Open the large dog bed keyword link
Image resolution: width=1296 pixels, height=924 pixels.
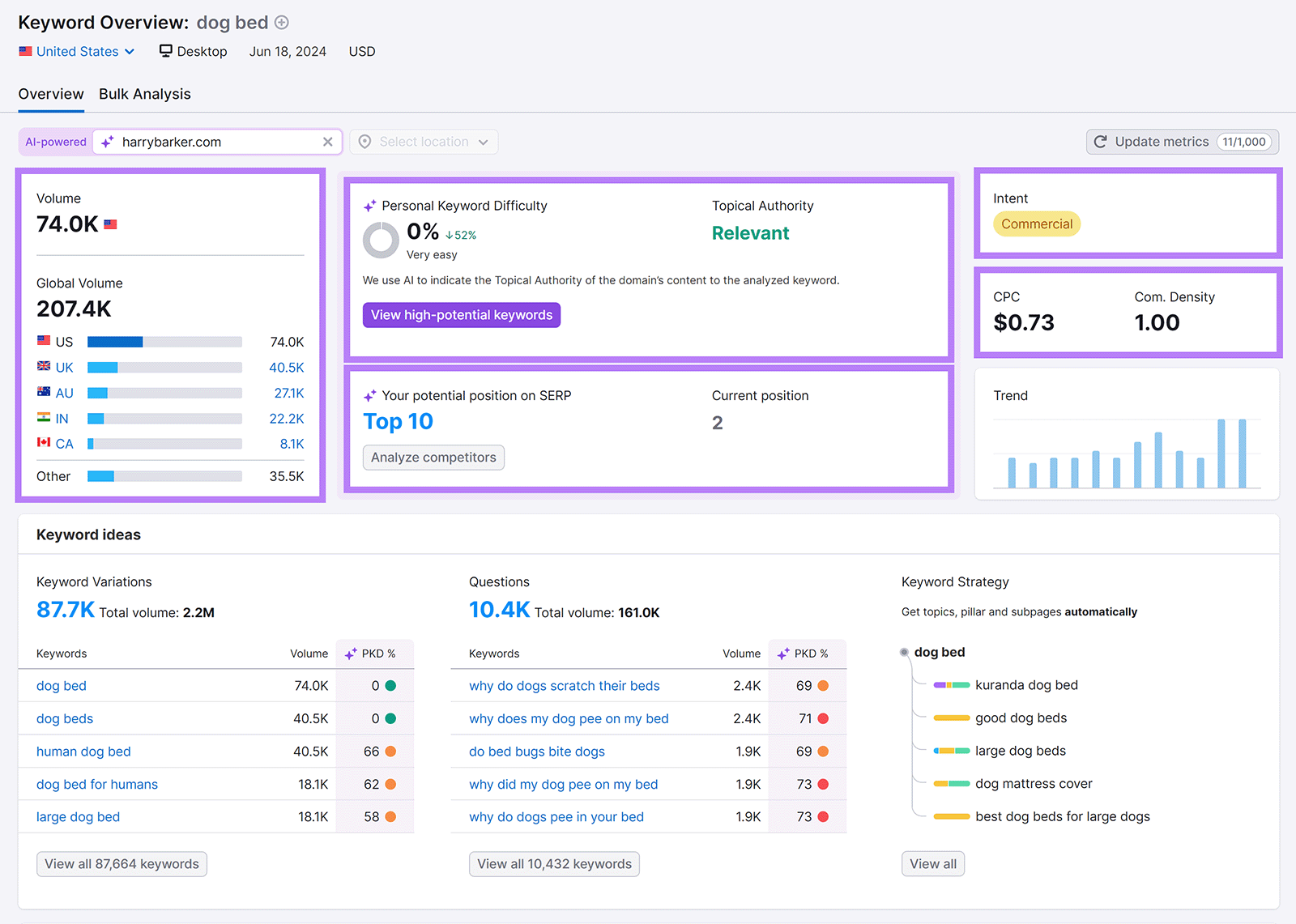78,817
